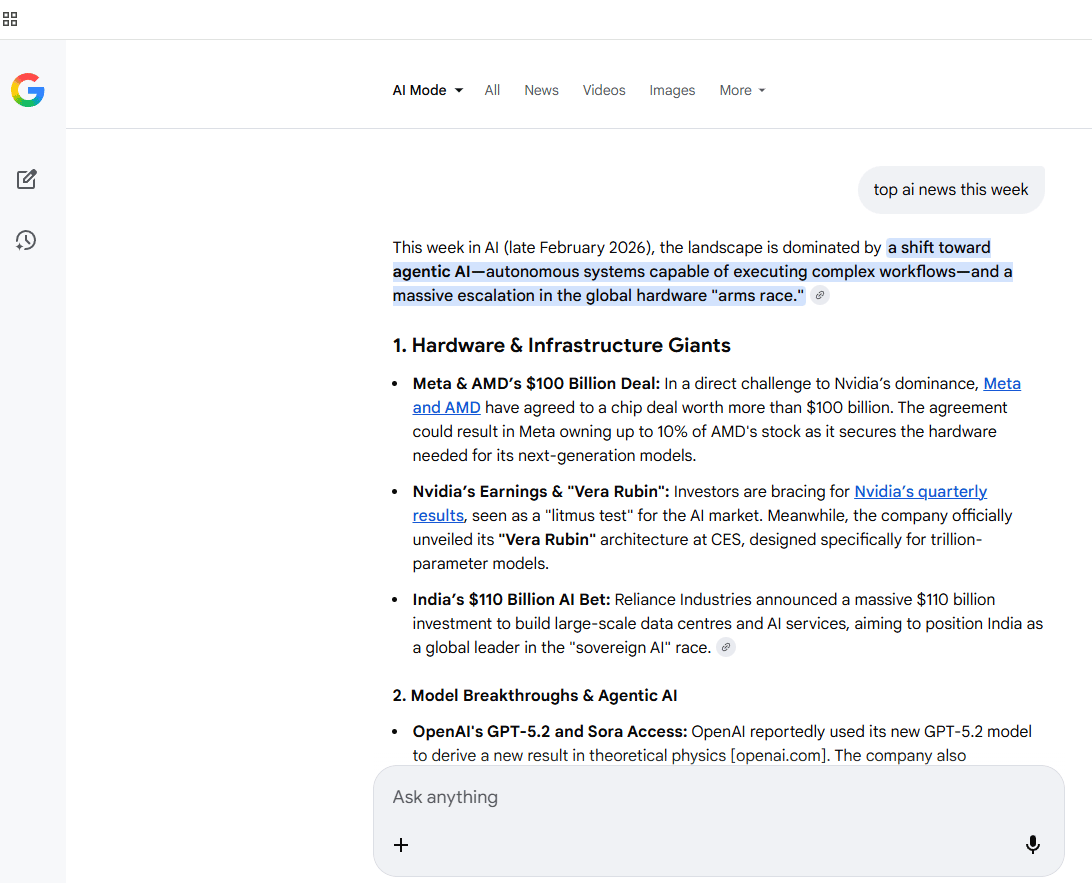The width and height of the screenshot is (1092, 883).
Task: Select the Videos tab
Action: (x=604, y=90)
